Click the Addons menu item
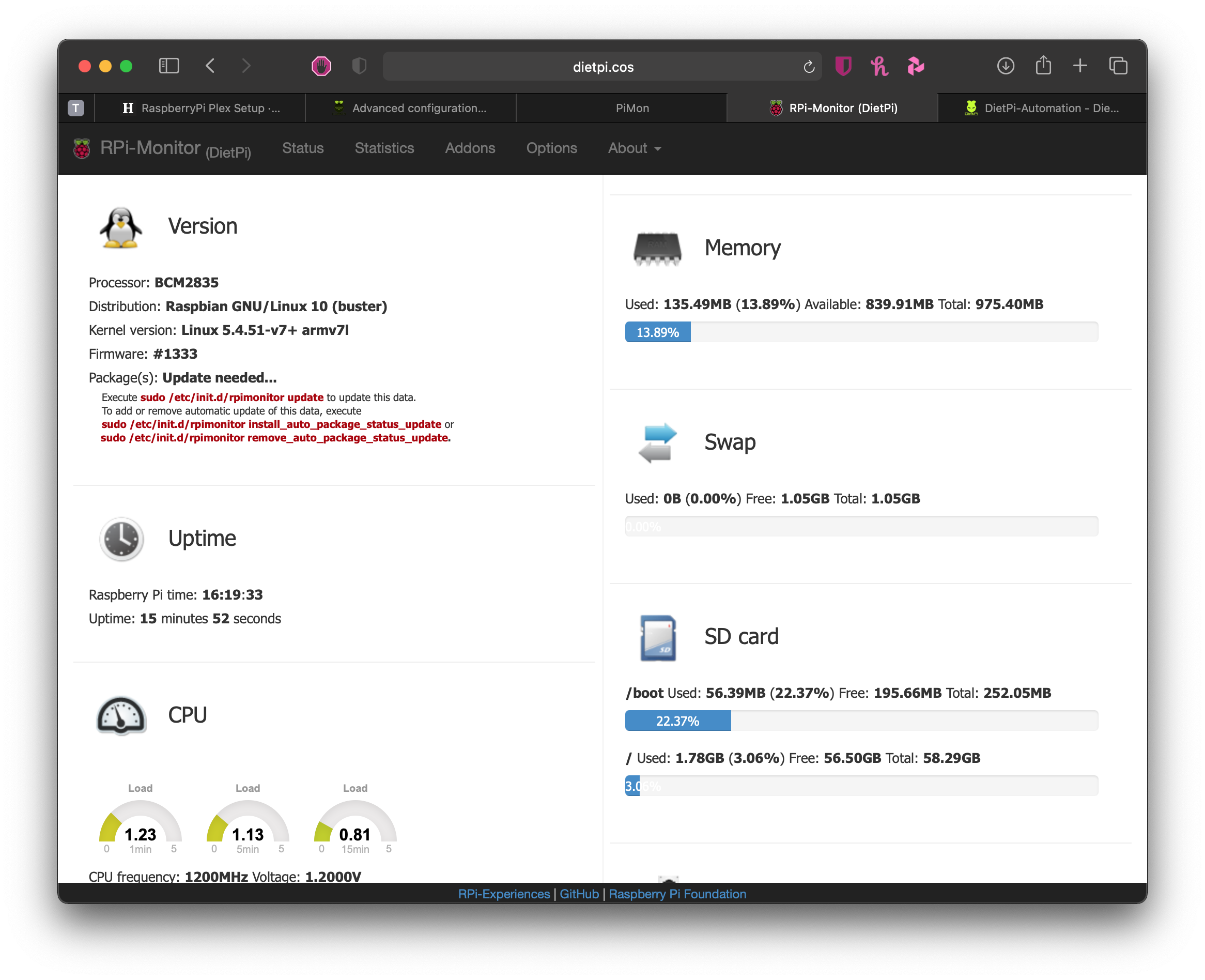This screenshot has height=980, width=1205. (469, 148)
